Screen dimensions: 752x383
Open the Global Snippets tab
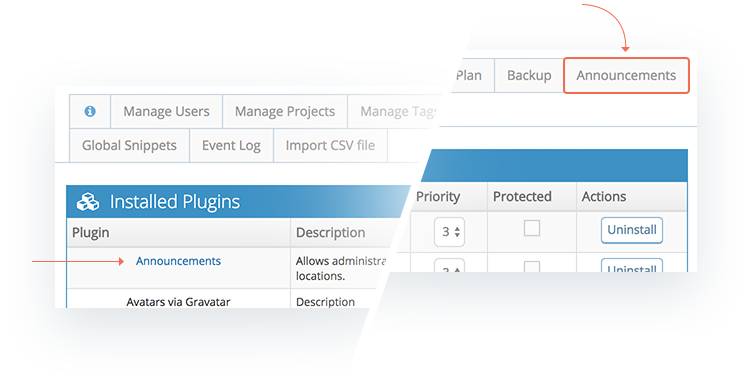pos(129,145)
